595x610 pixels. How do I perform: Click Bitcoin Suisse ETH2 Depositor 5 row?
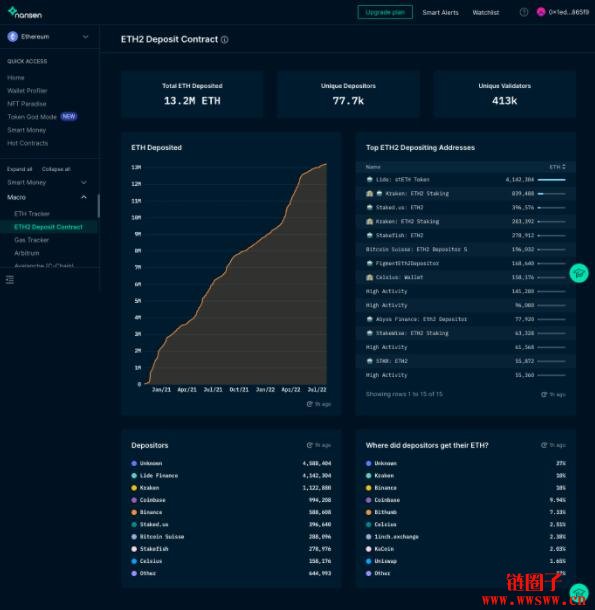point(465,249)
